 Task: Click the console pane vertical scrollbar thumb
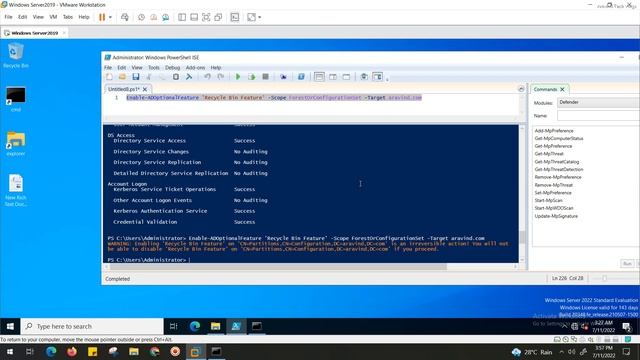pyautogui.click(x=522, y=237)
